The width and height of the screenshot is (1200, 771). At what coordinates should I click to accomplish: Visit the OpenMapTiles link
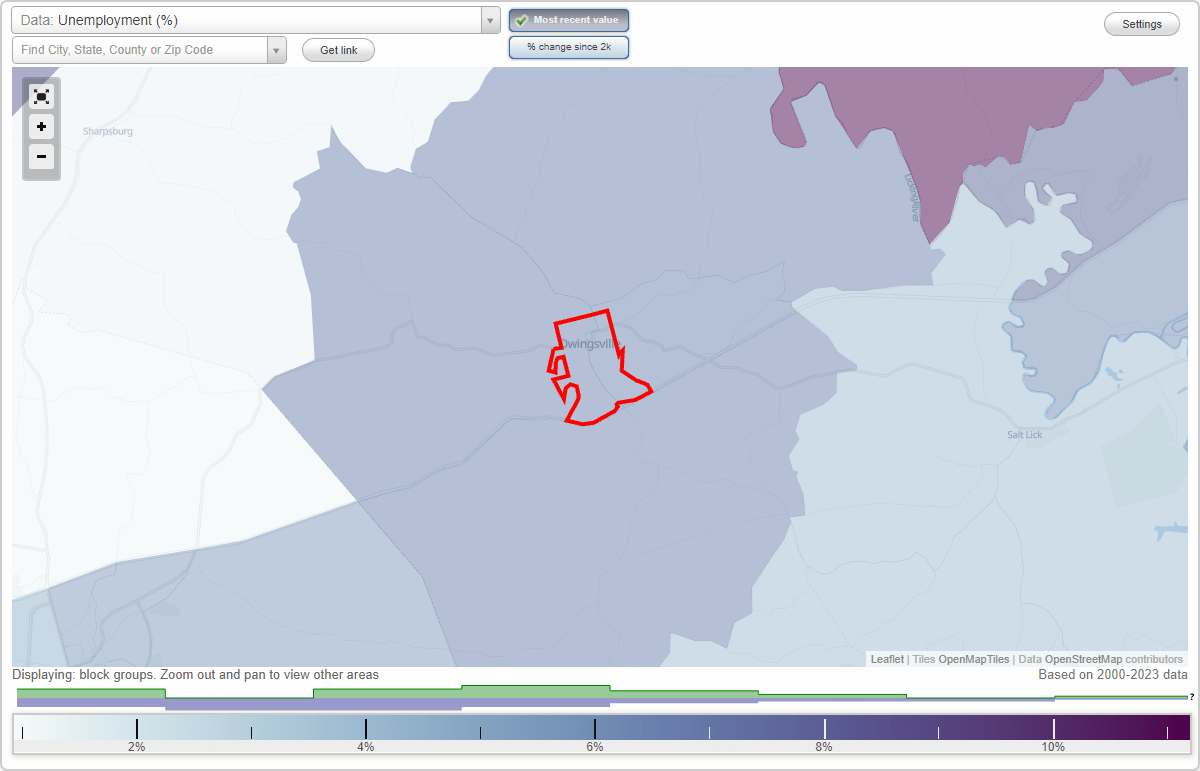coord(973,659)
